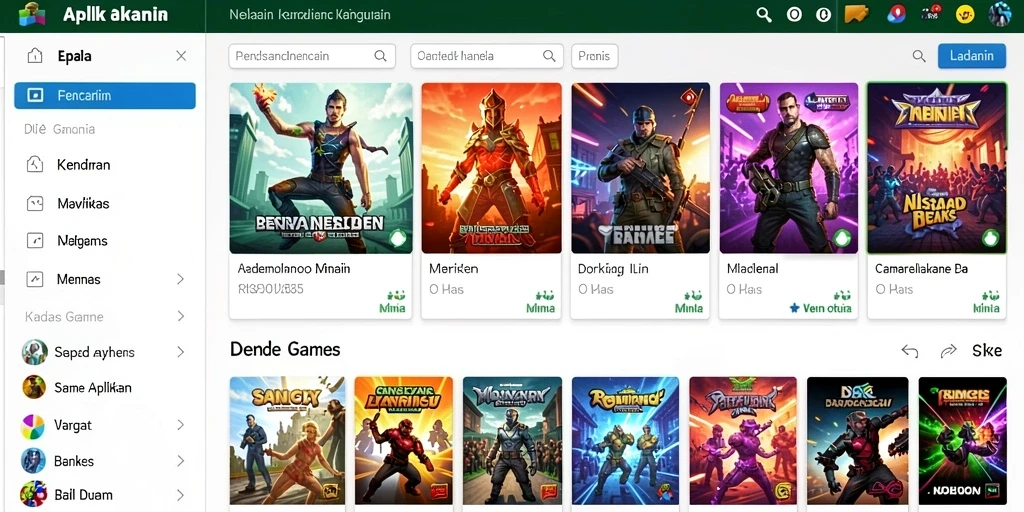This screenshot has width=1024, height=512.
Task: Click forward arrow in Dende Games header
Action: click(x=948, y=351)
